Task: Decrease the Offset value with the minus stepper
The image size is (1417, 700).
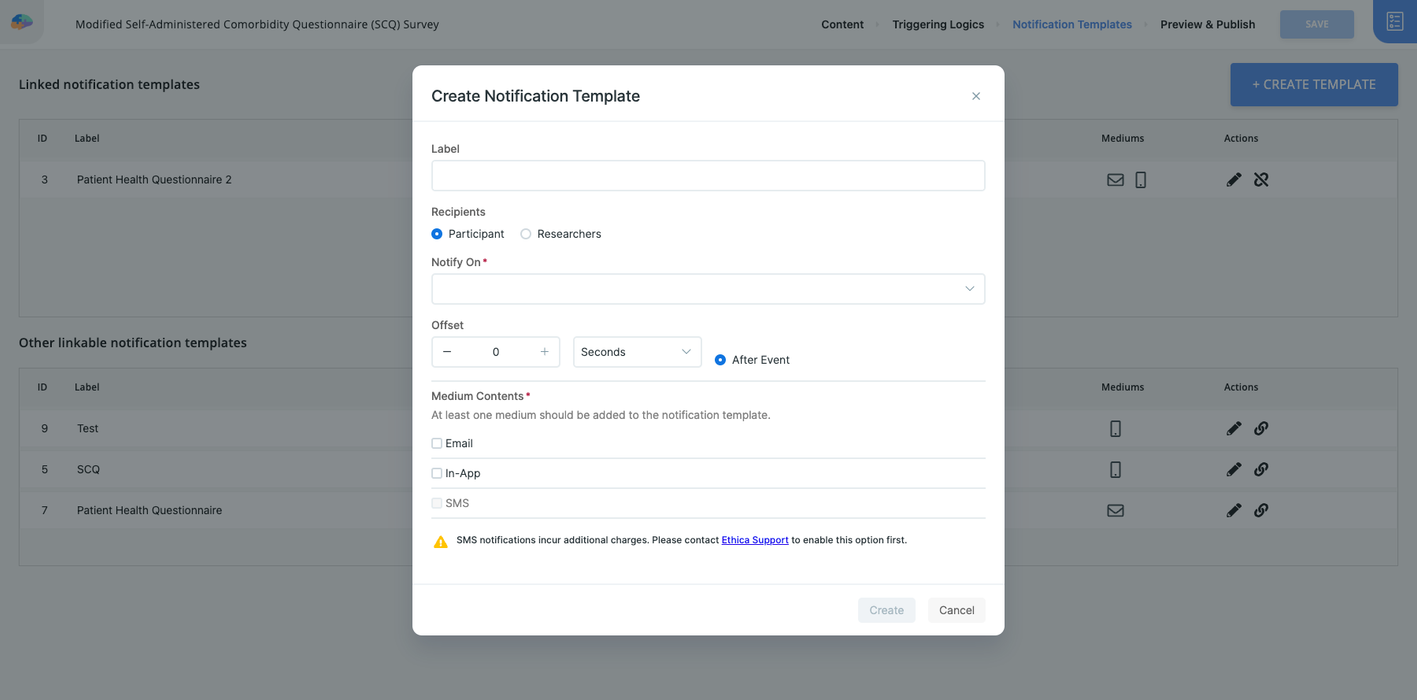Action: tap(446, 351)
